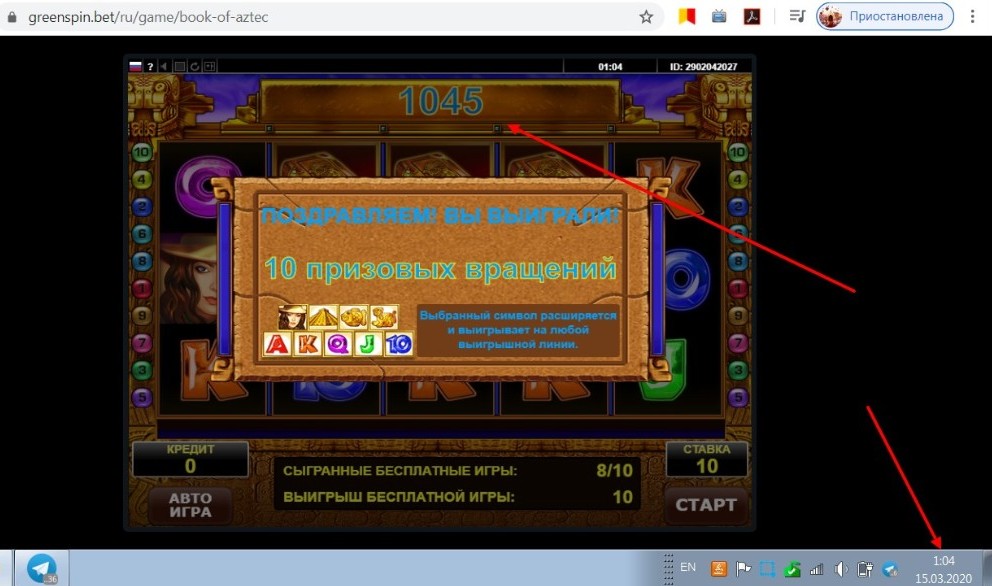
Task: Click the yellow-red bookmark extension icon
Action: pos(687,16)
